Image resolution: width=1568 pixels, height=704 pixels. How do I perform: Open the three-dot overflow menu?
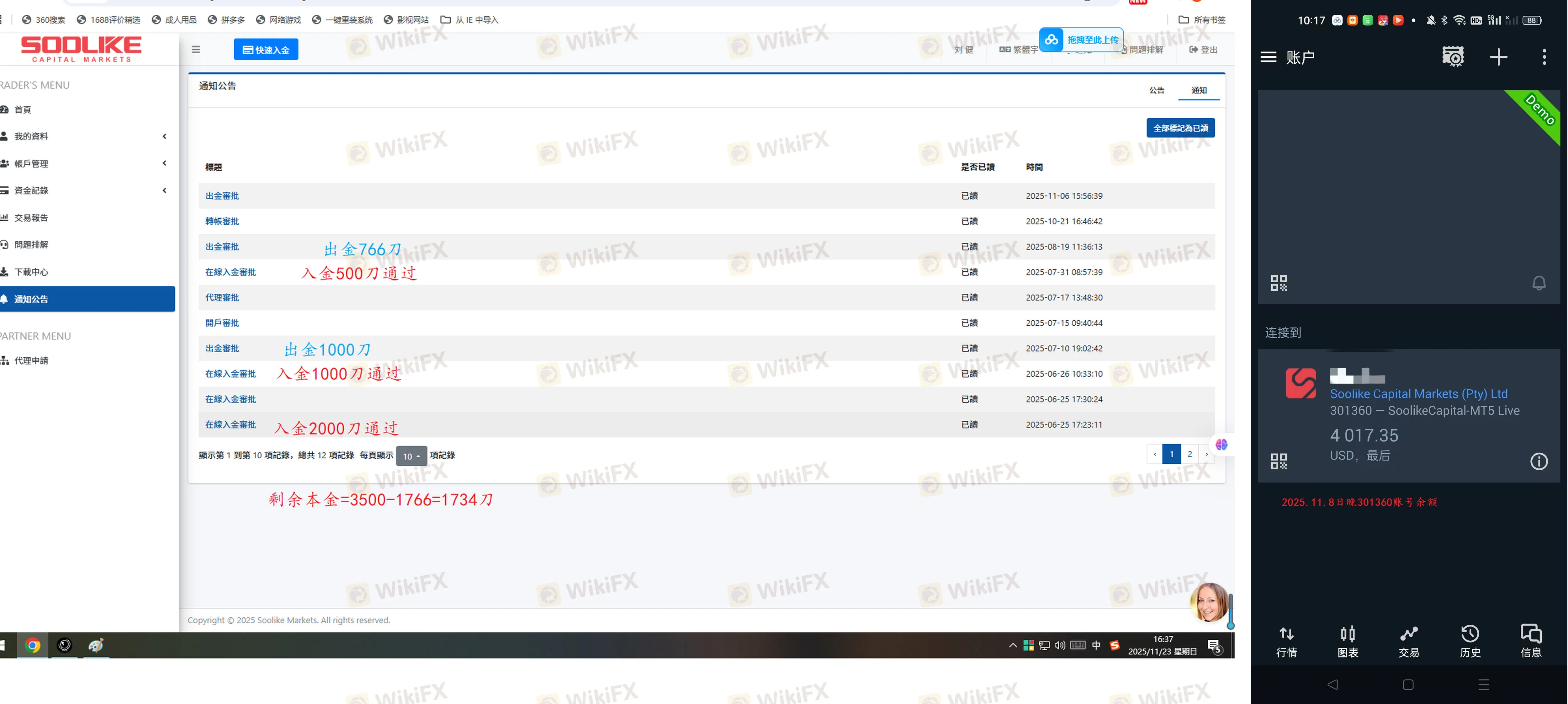[x=1544, y=57]
